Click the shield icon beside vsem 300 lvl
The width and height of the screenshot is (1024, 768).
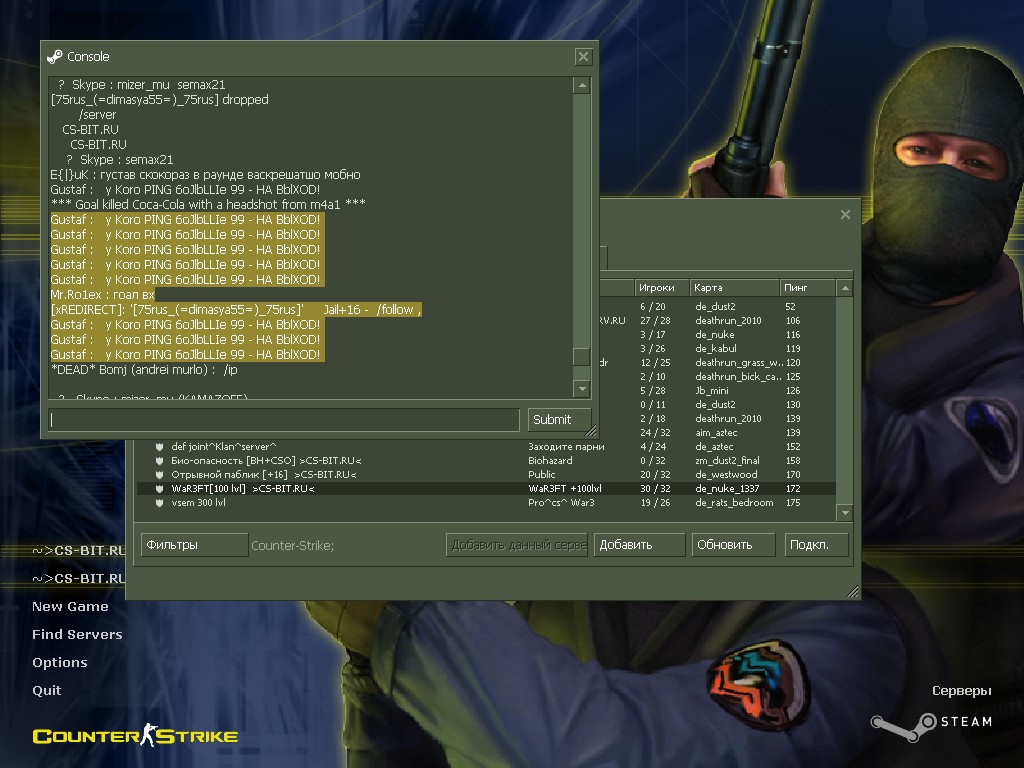(159, 503)
